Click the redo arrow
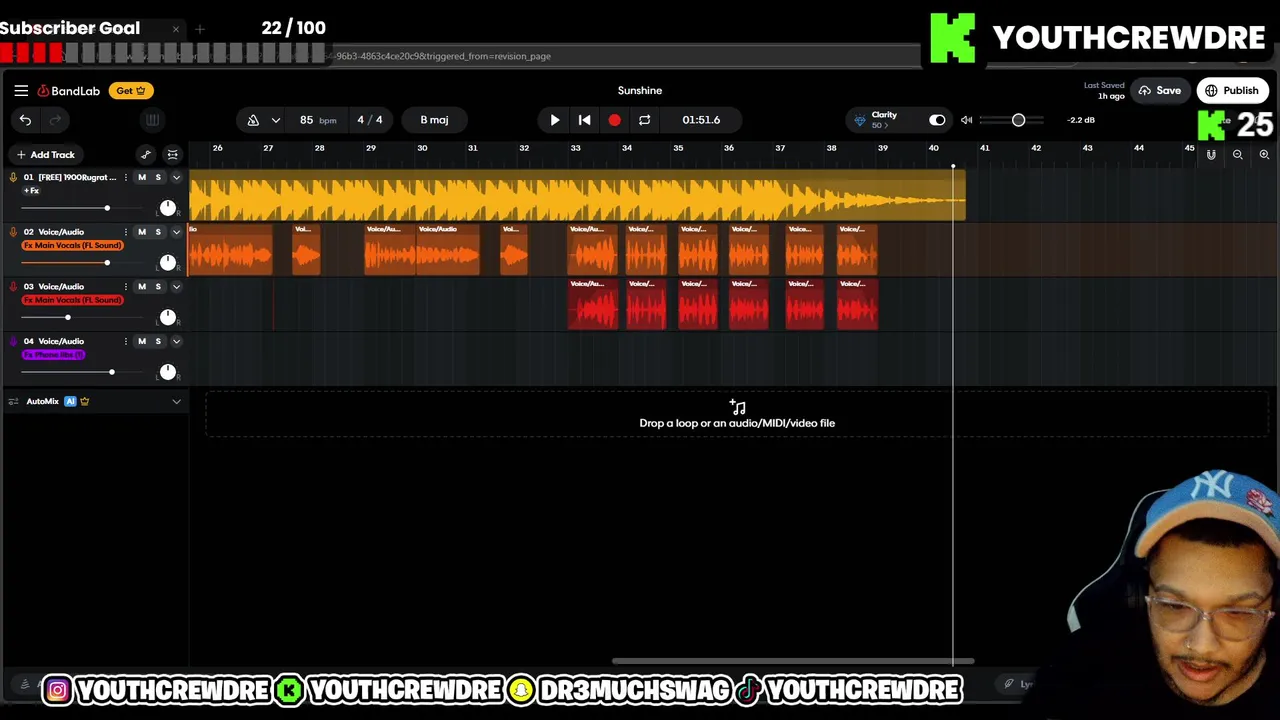The height and width of the screenshot is (720, 1280). pyautogui.click(x=55, y=120)
